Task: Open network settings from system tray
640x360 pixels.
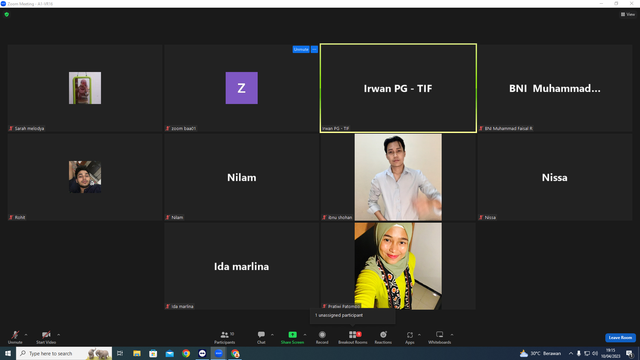Action: 587,353
